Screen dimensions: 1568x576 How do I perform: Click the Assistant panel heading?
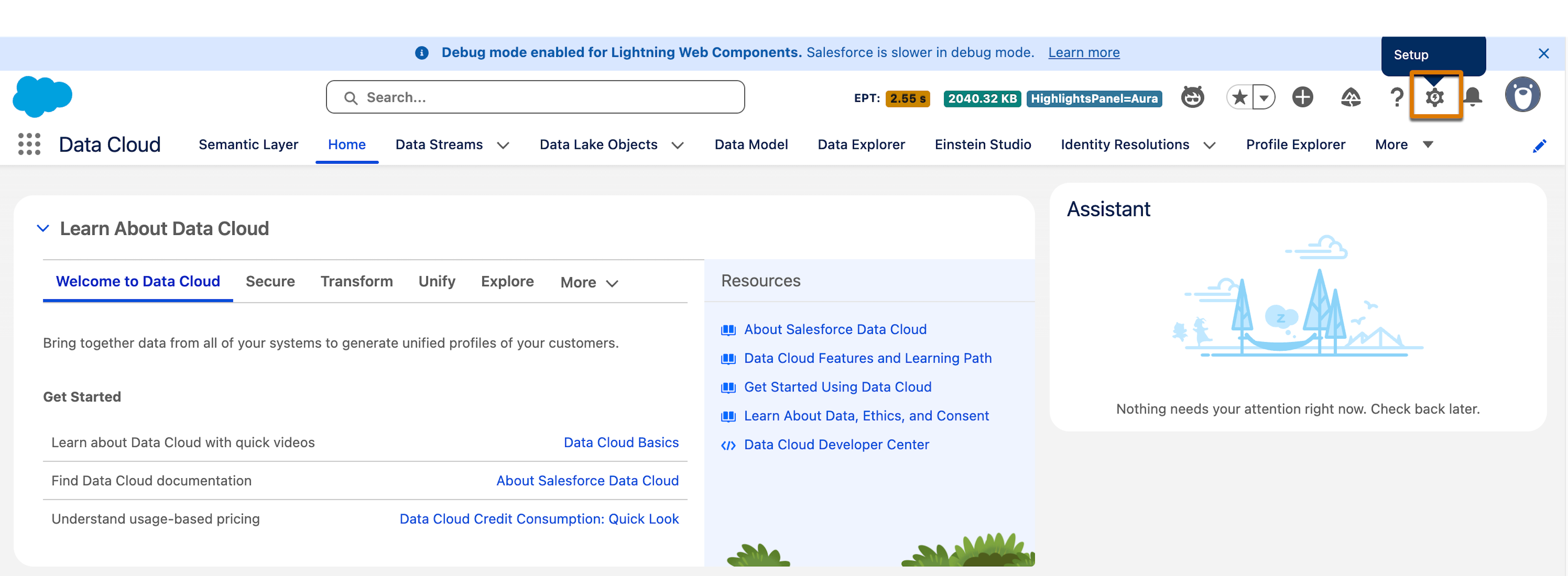pyautogui.click(x=1108, y=209)
